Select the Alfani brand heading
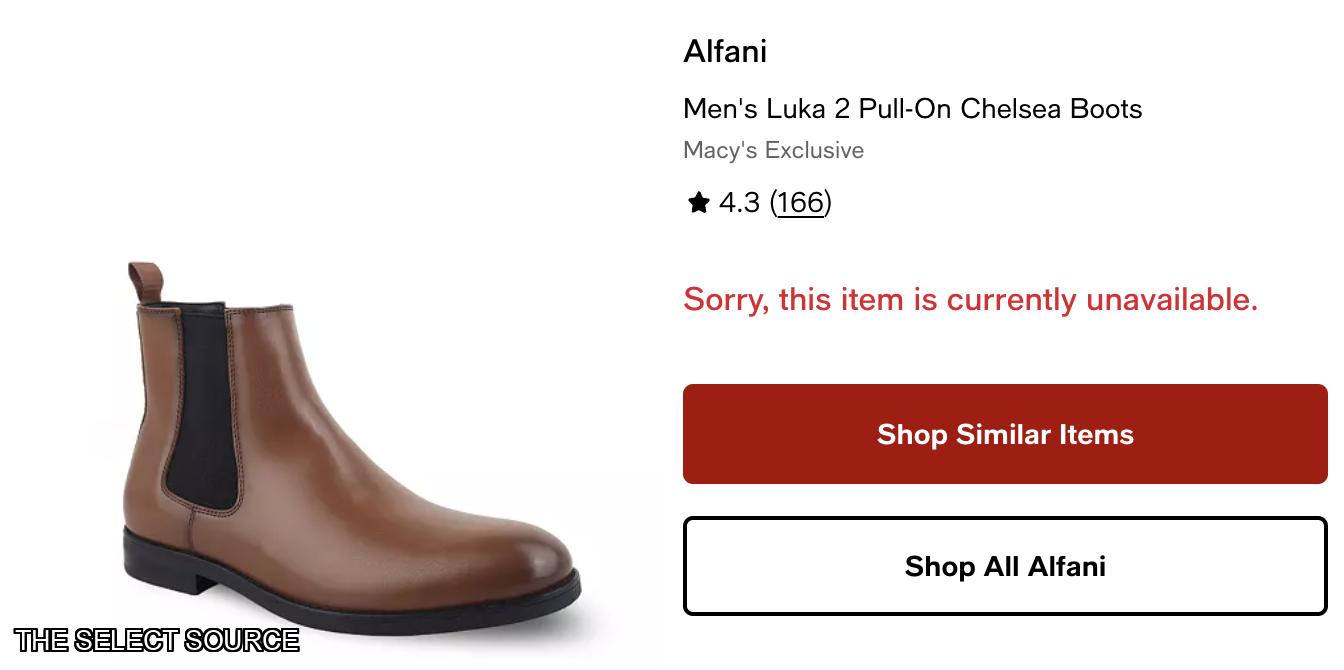 725,51
